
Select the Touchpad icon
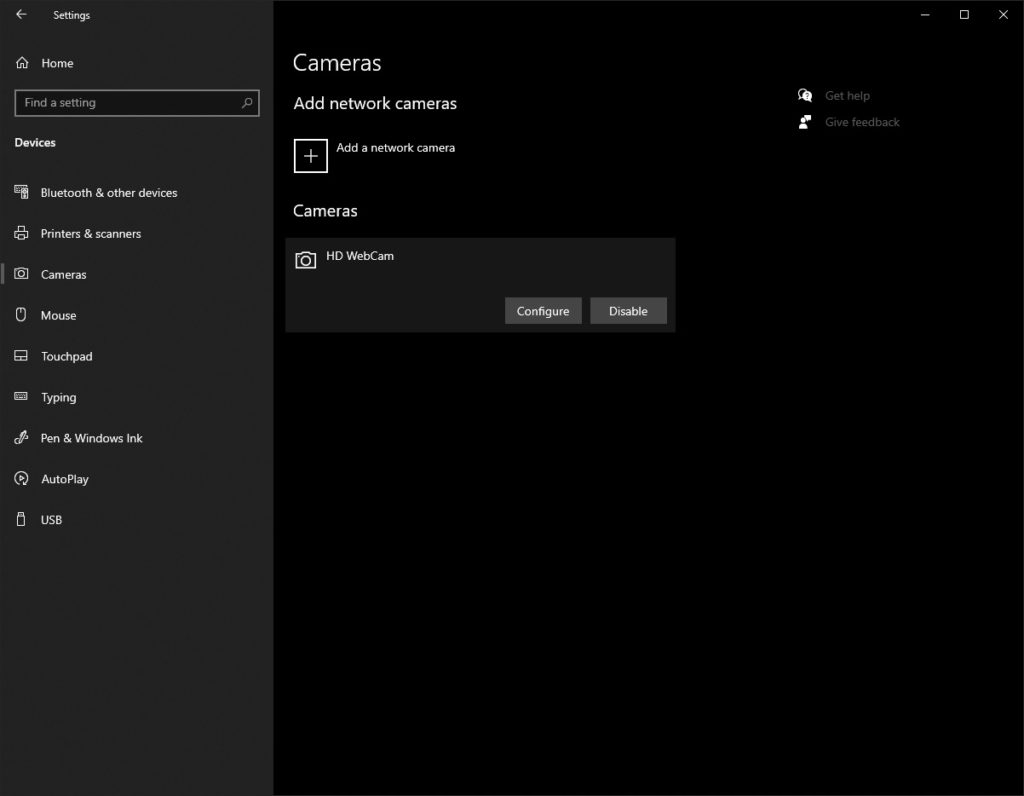[20, 356]
